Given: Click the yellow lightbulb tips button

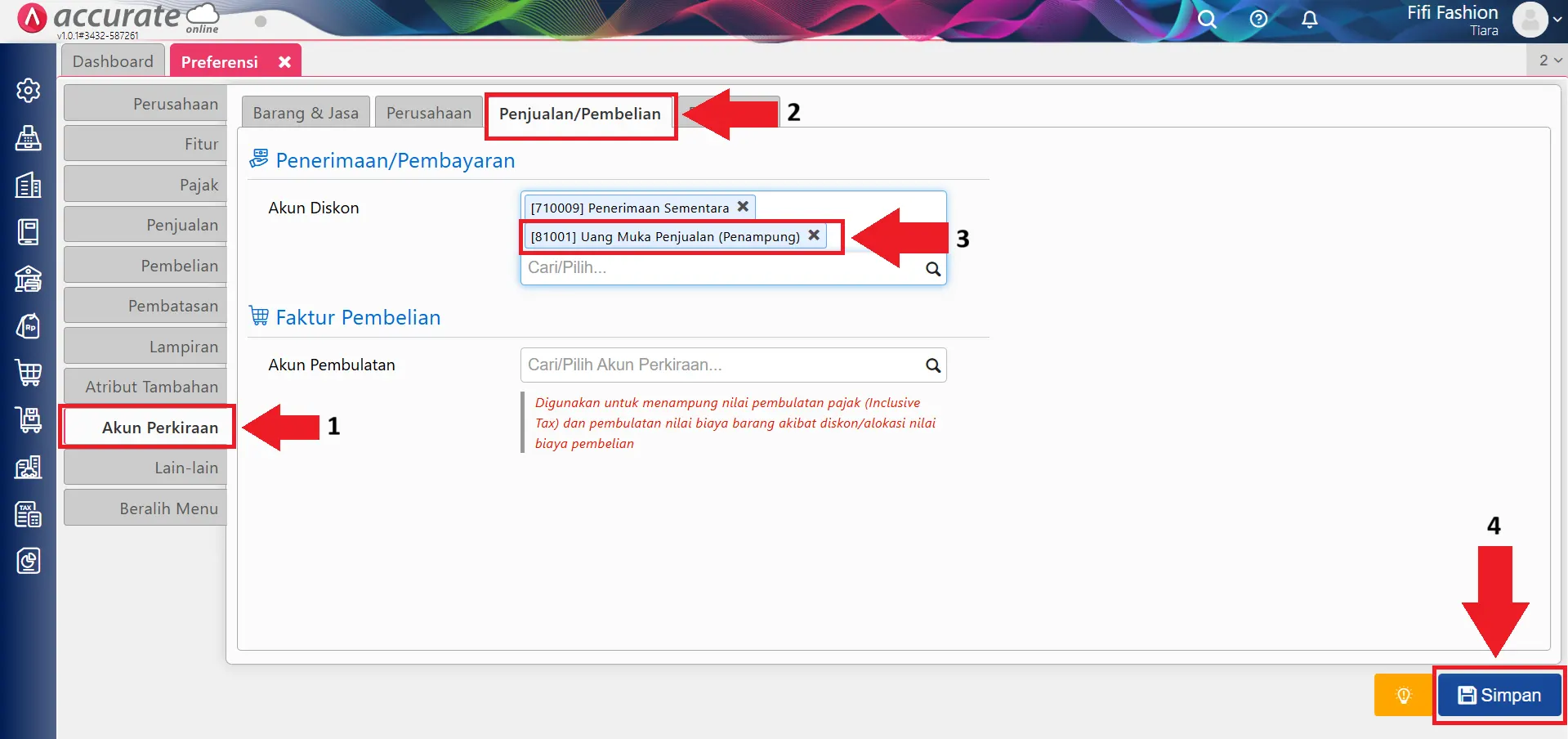Looking at the screenshot, I should [x=1403, y=695].
